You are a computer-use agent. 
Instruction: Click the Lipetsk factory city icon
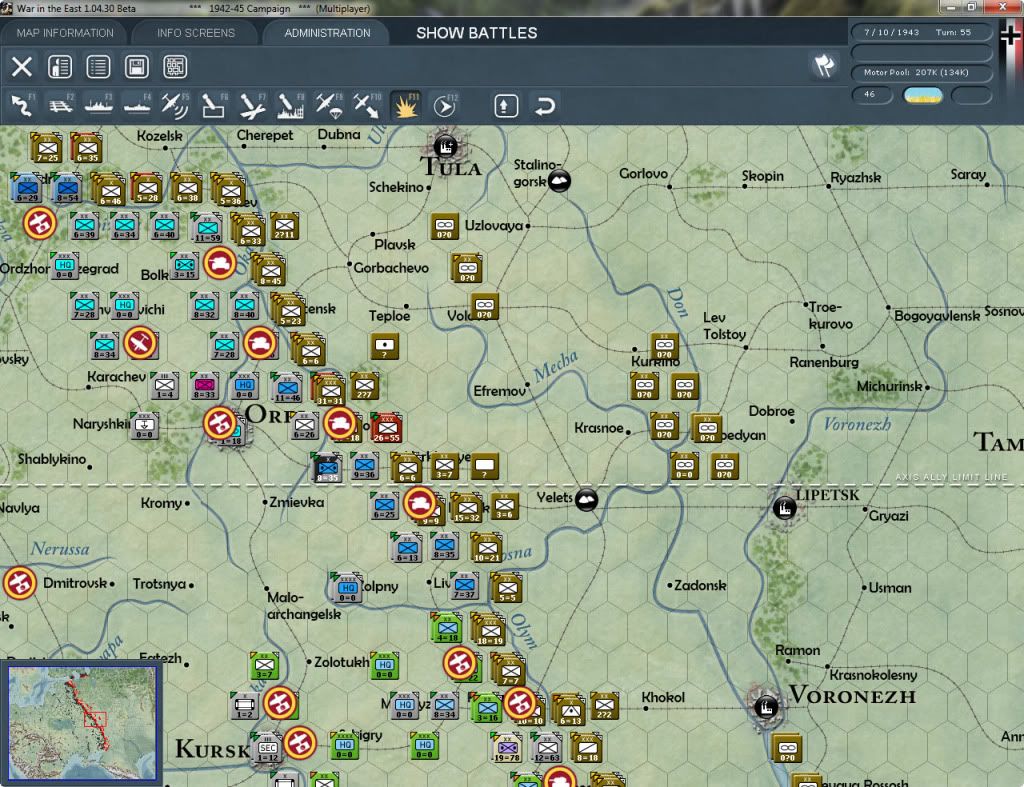pyautogui.click(x=784, y=507)
